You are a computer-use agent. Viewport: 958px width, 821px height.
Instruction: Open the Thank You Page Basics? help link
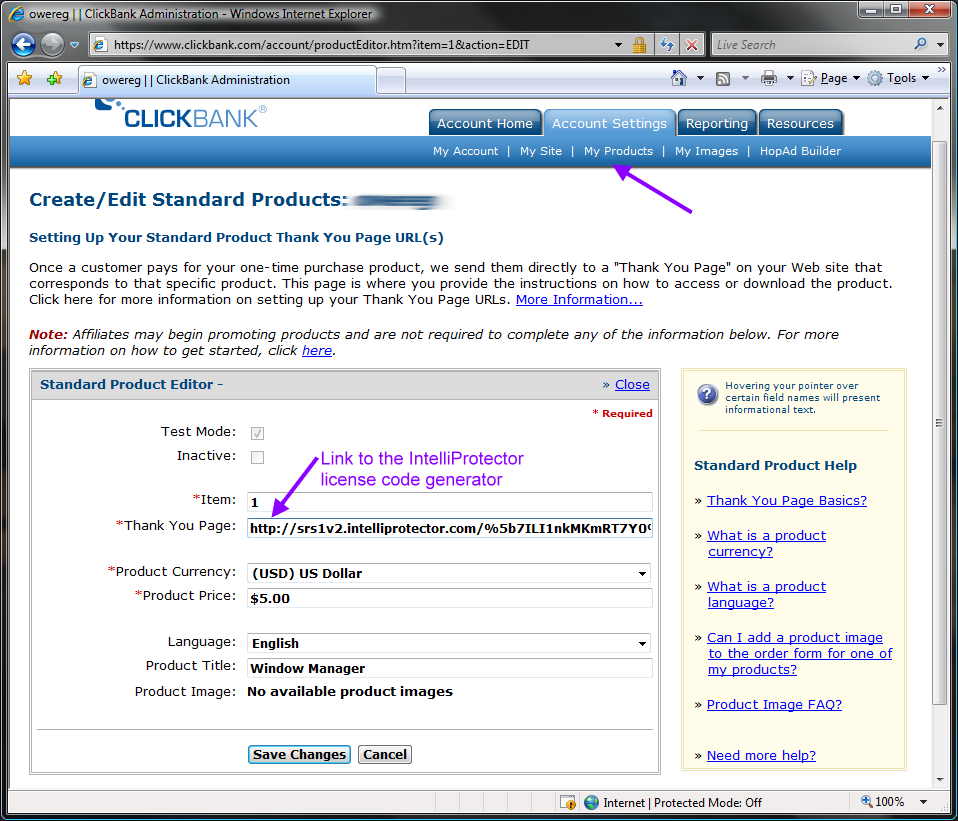[x=787, y=500]
